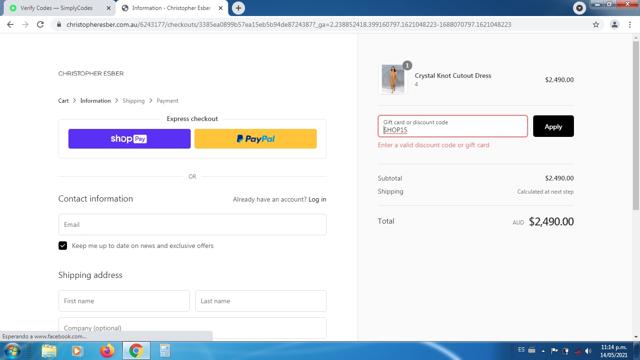The height and width of the screenshot is (360, 640).
Task: Click the CHRISTOPHER ESBER store logo
Action: 91,73
